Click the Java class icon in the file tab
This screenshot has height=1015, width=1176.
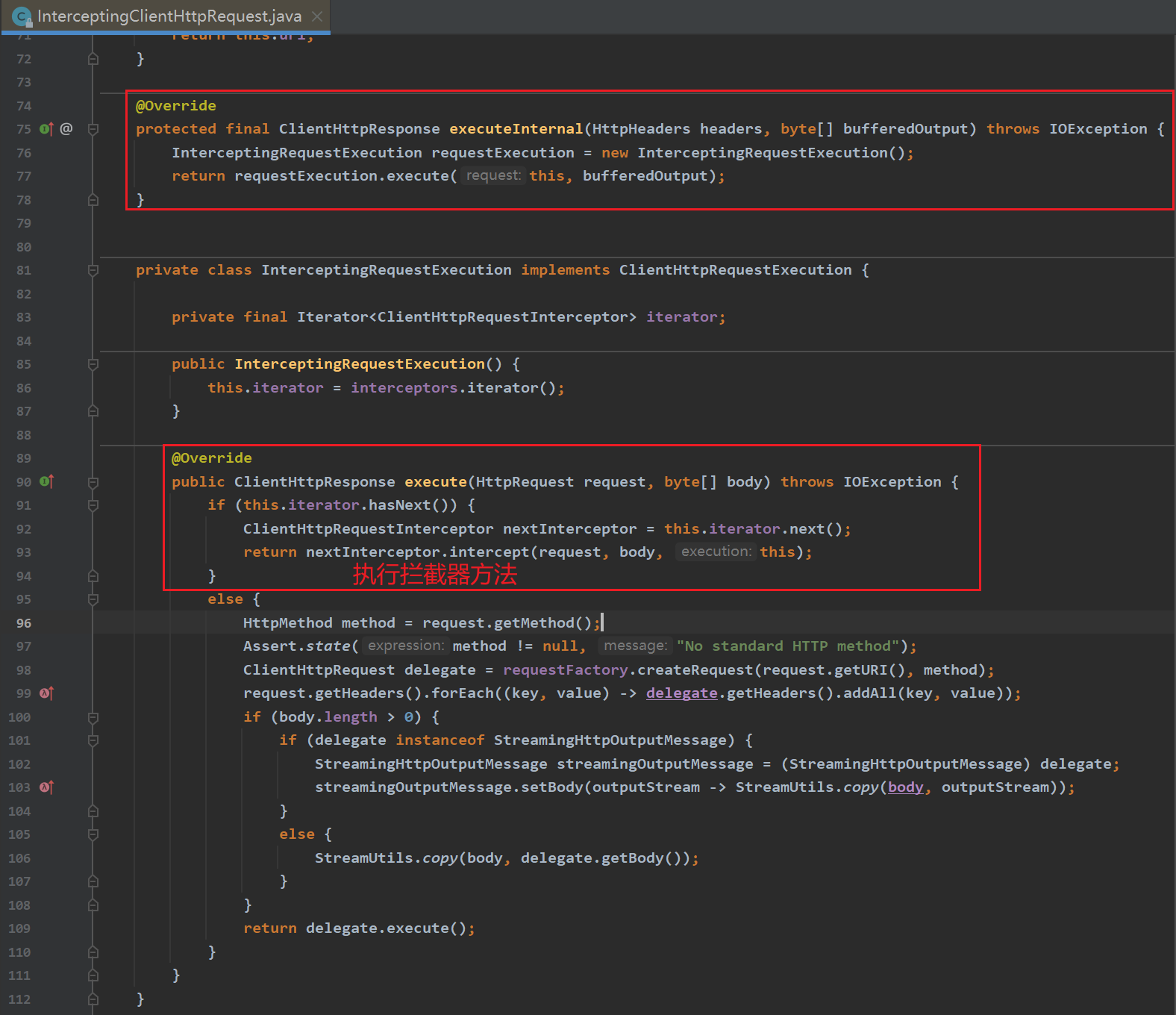coord(22,16)
